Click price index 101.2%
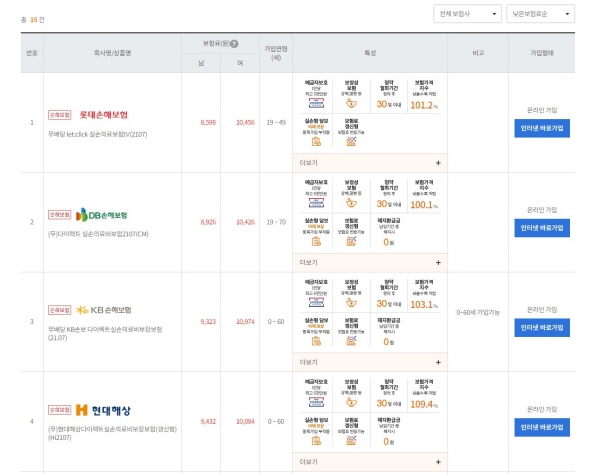The image size is (600, 474). (x=424, y=105)
